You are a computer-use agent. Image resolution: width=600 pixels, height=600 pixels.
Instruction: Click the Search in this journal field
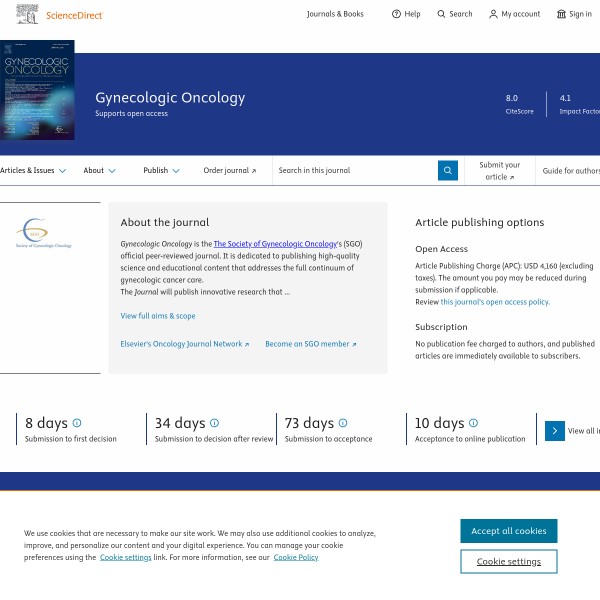pos(354,171)
